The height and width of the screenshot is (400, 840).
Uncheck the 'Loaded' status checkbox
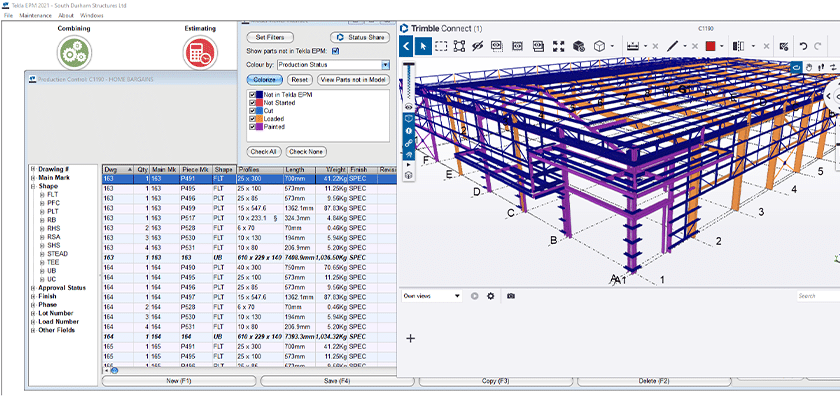click(x=253, y=118)
